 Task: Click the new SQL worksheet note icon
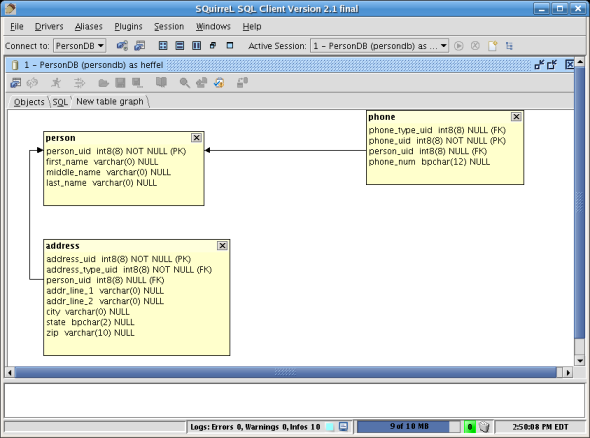[x=492, y=46]
